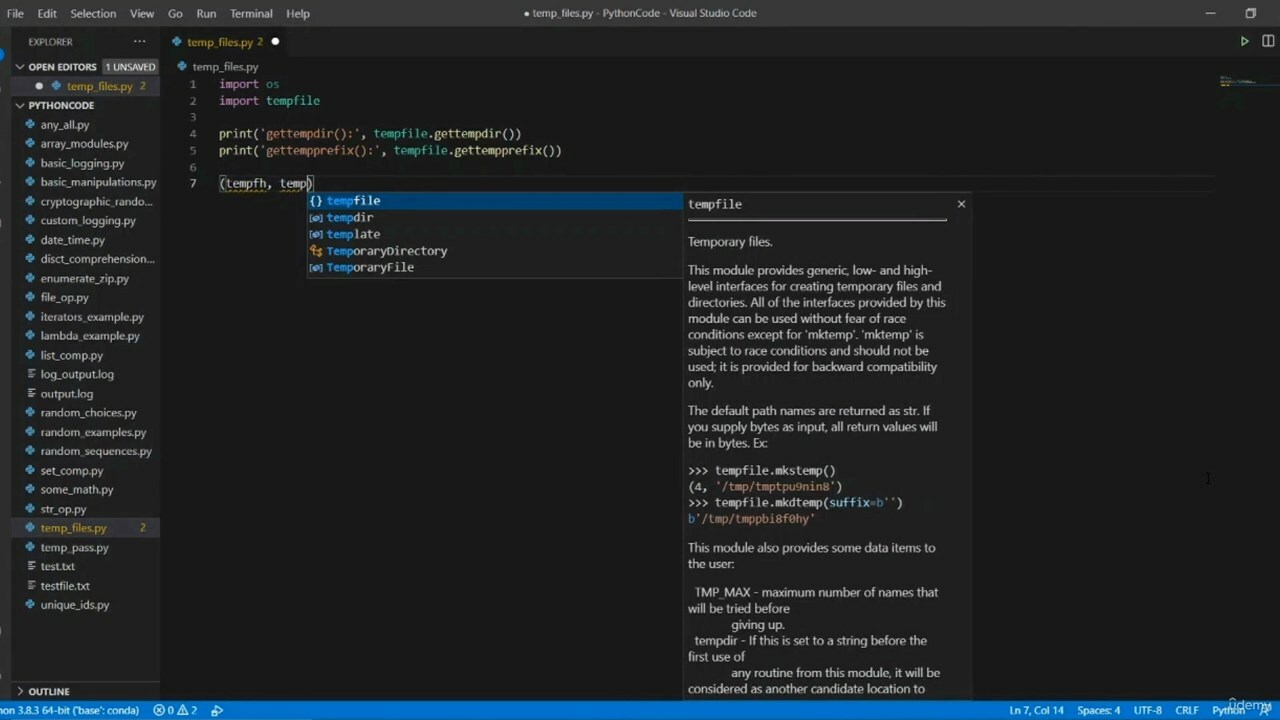Click the run/debug icon in status bar
1280x720 pixels.
tap(217, 710)
